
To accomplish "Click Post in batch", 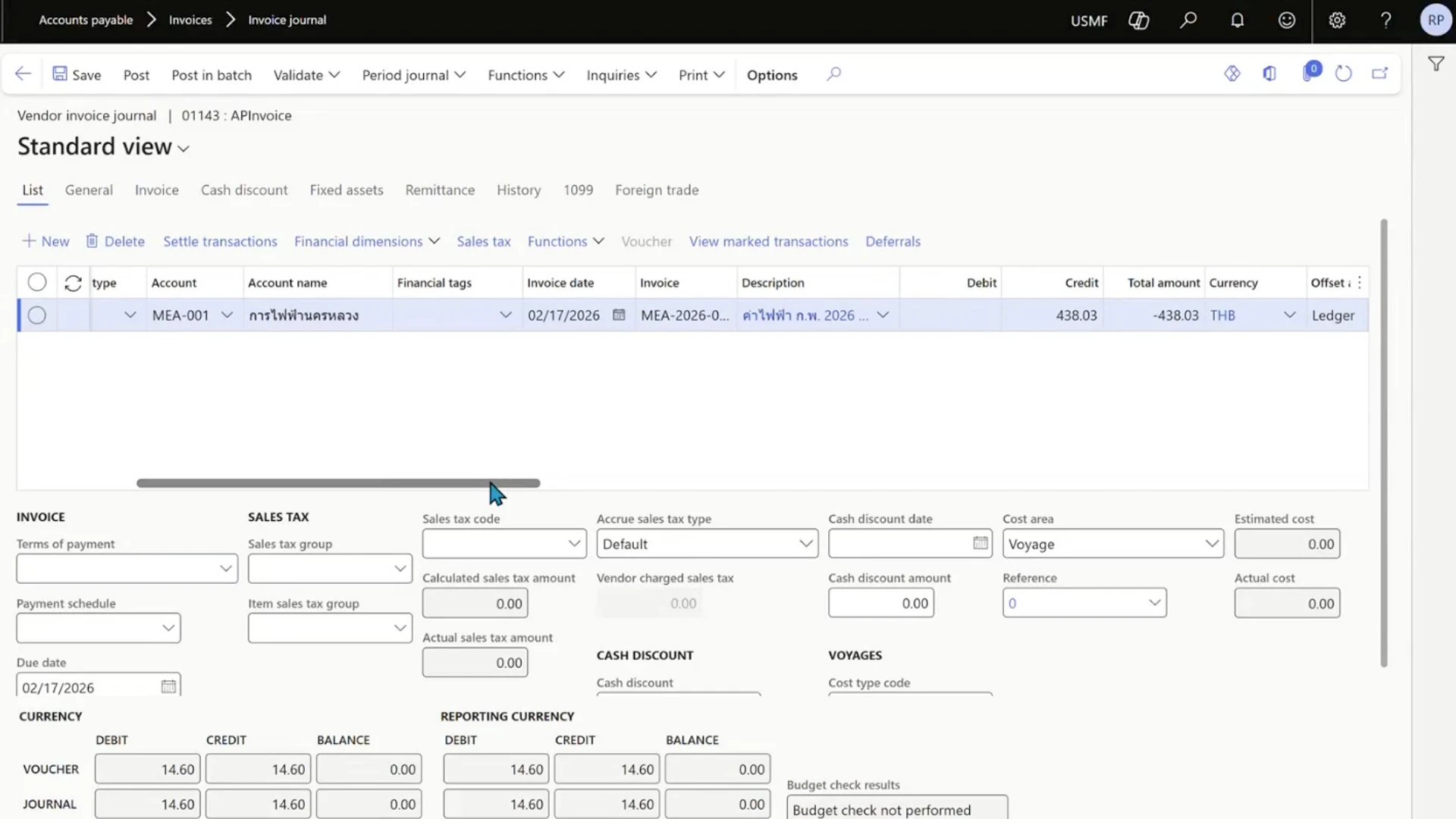I will click(x=212, y=75).
